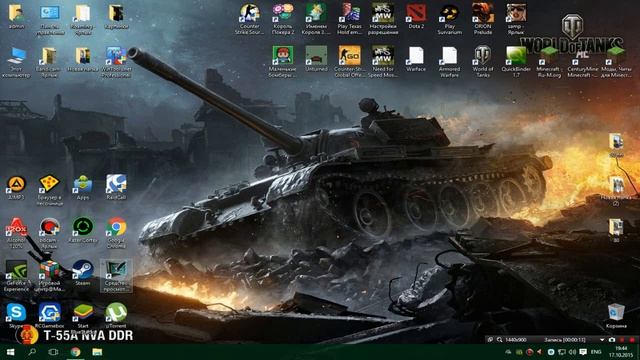
Task: Open the Apps shortcut icon
Action: tap(83, 187)
